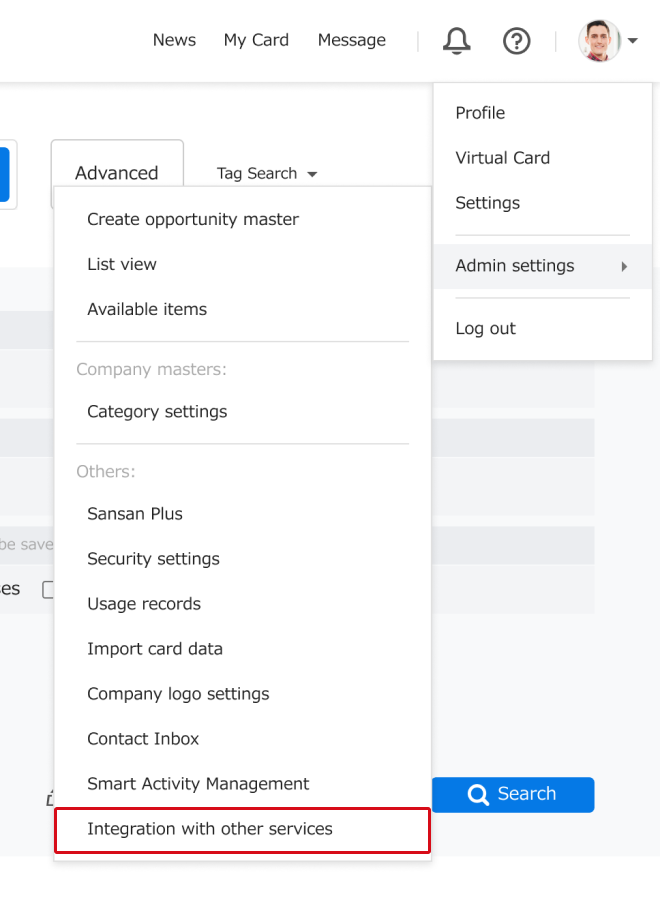The image size is (660, 915).
Task: Click the magnifier icon in Search button
Action: [478, 794]
